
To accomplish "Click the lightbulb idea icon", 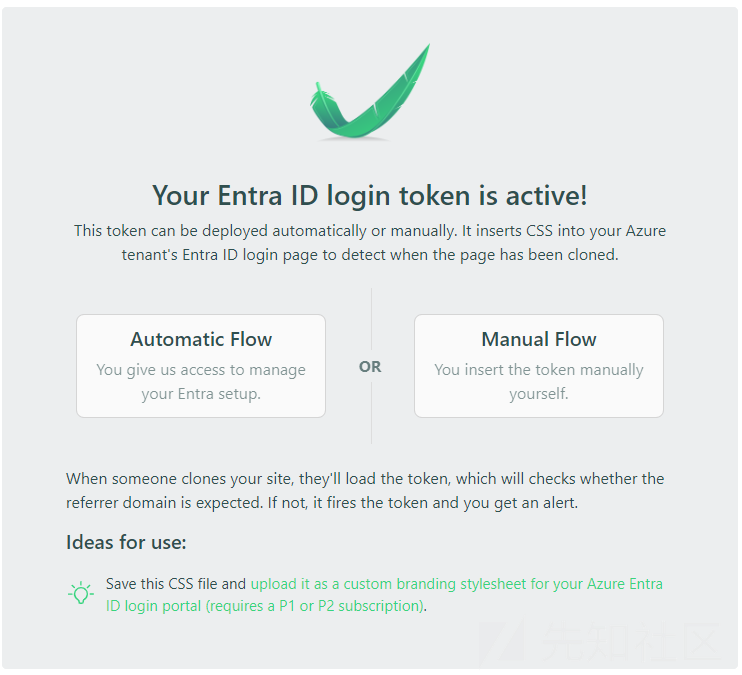I will 81,594.
